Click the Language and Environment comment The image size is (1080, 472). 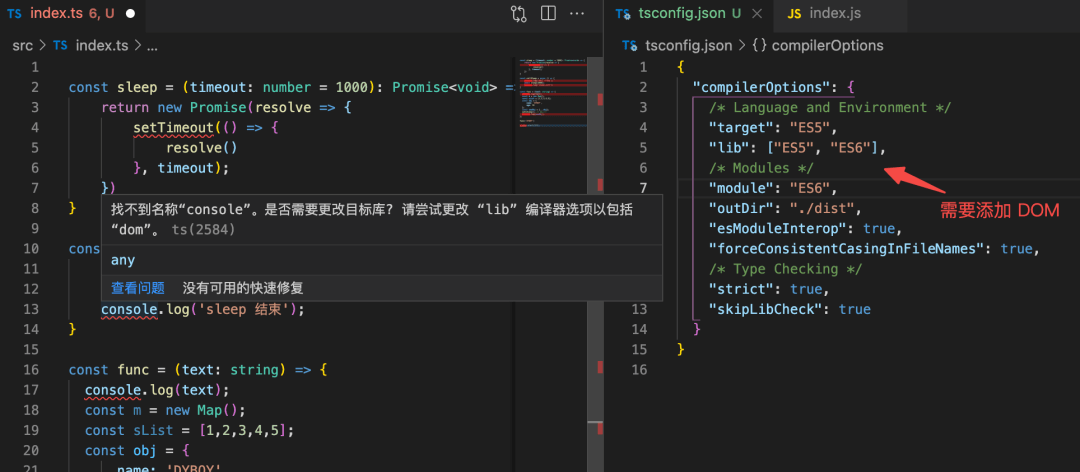[x=830, y=107]
